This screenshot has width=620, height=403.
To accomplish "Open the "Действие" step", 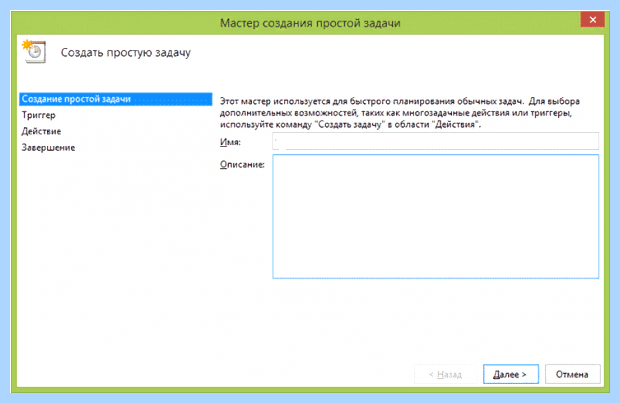I will click(x=41, y=131).
